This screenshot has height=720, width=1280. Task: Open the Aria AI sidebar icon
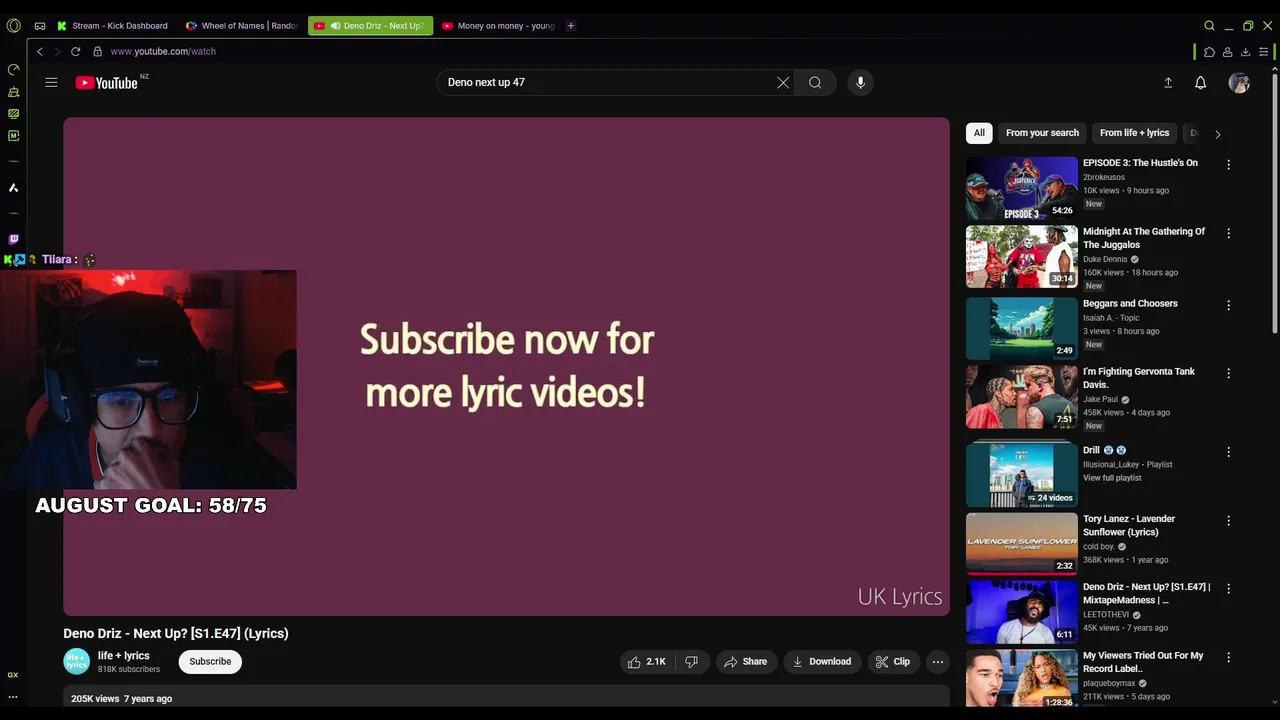(x=13, y=188)
